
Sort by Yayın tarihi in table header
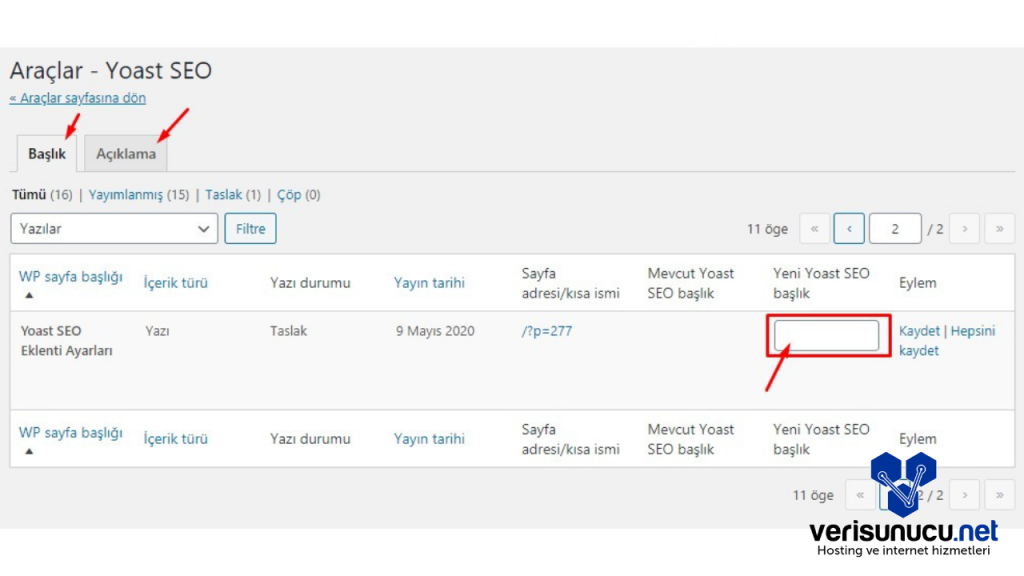tap(429, 283)
